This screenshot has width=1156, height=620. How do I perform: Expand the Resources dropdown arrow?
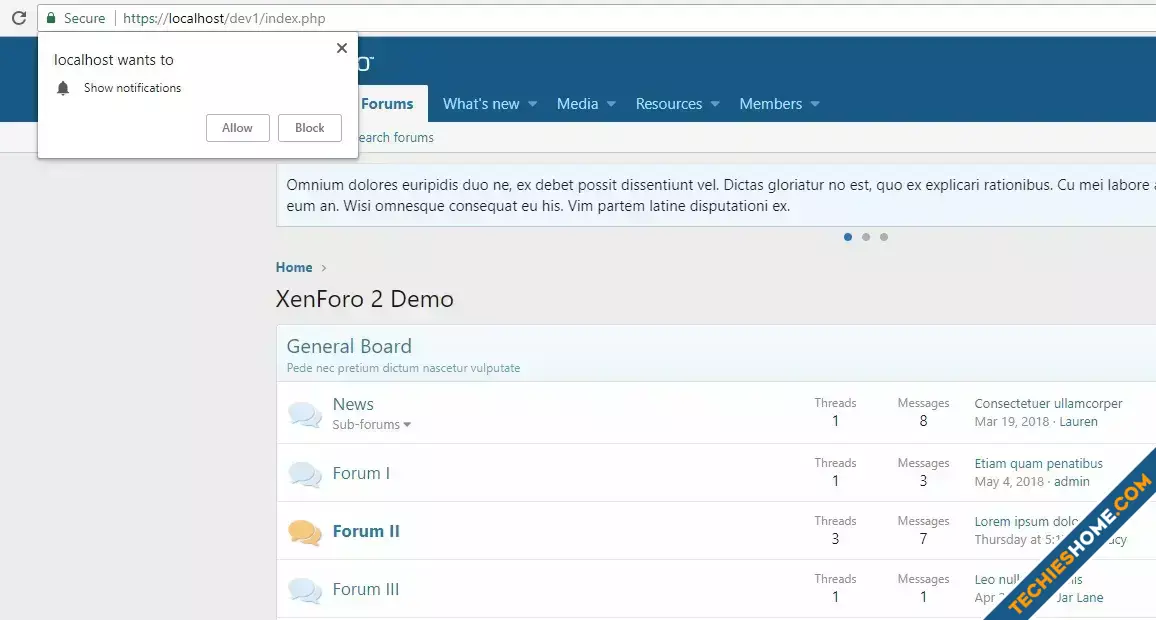pyautogui.click(x=715, y=104)
